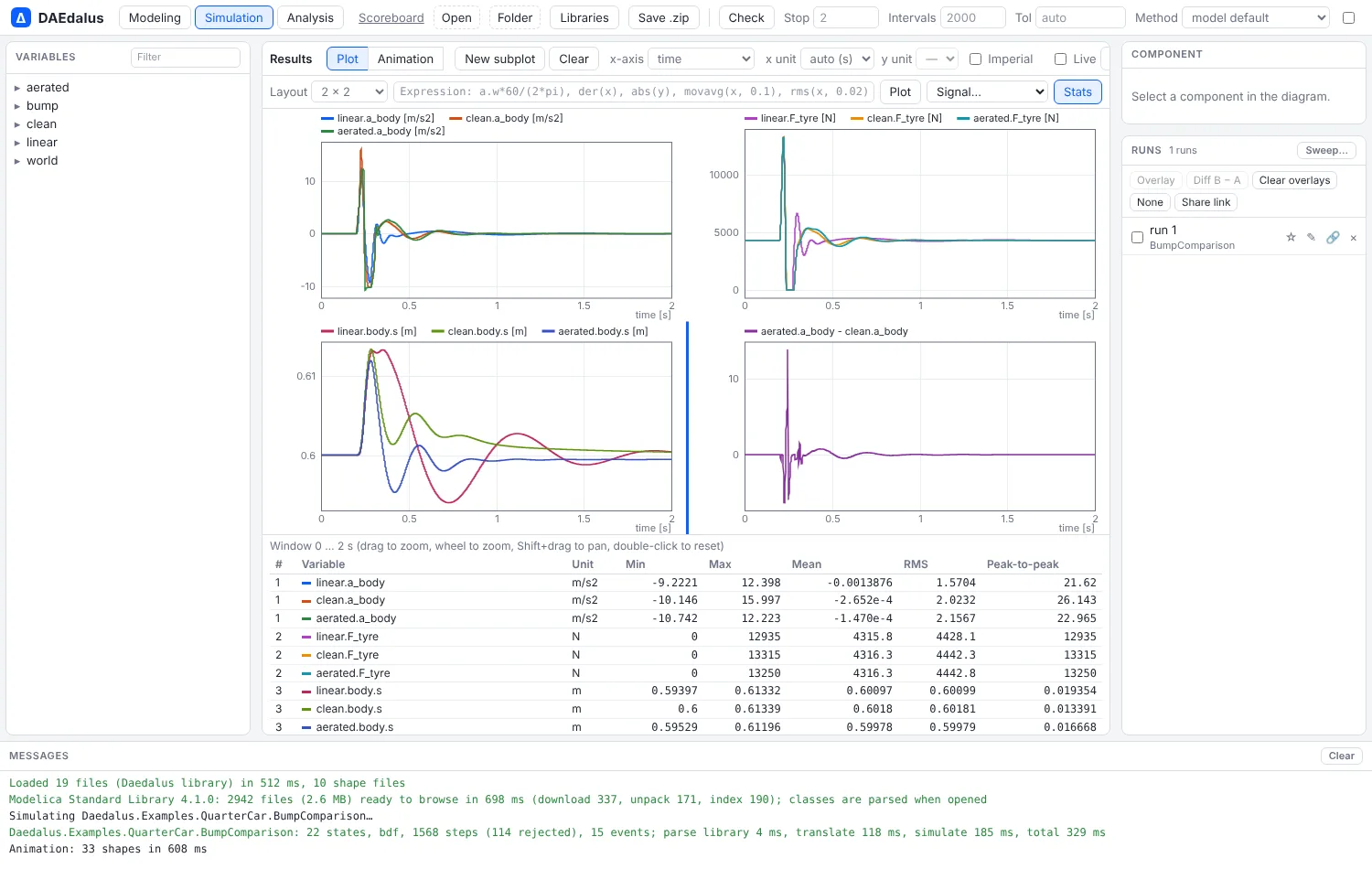
Task: Select the Plot results tab
Action: pyautogui.click(x=348, y=59)
